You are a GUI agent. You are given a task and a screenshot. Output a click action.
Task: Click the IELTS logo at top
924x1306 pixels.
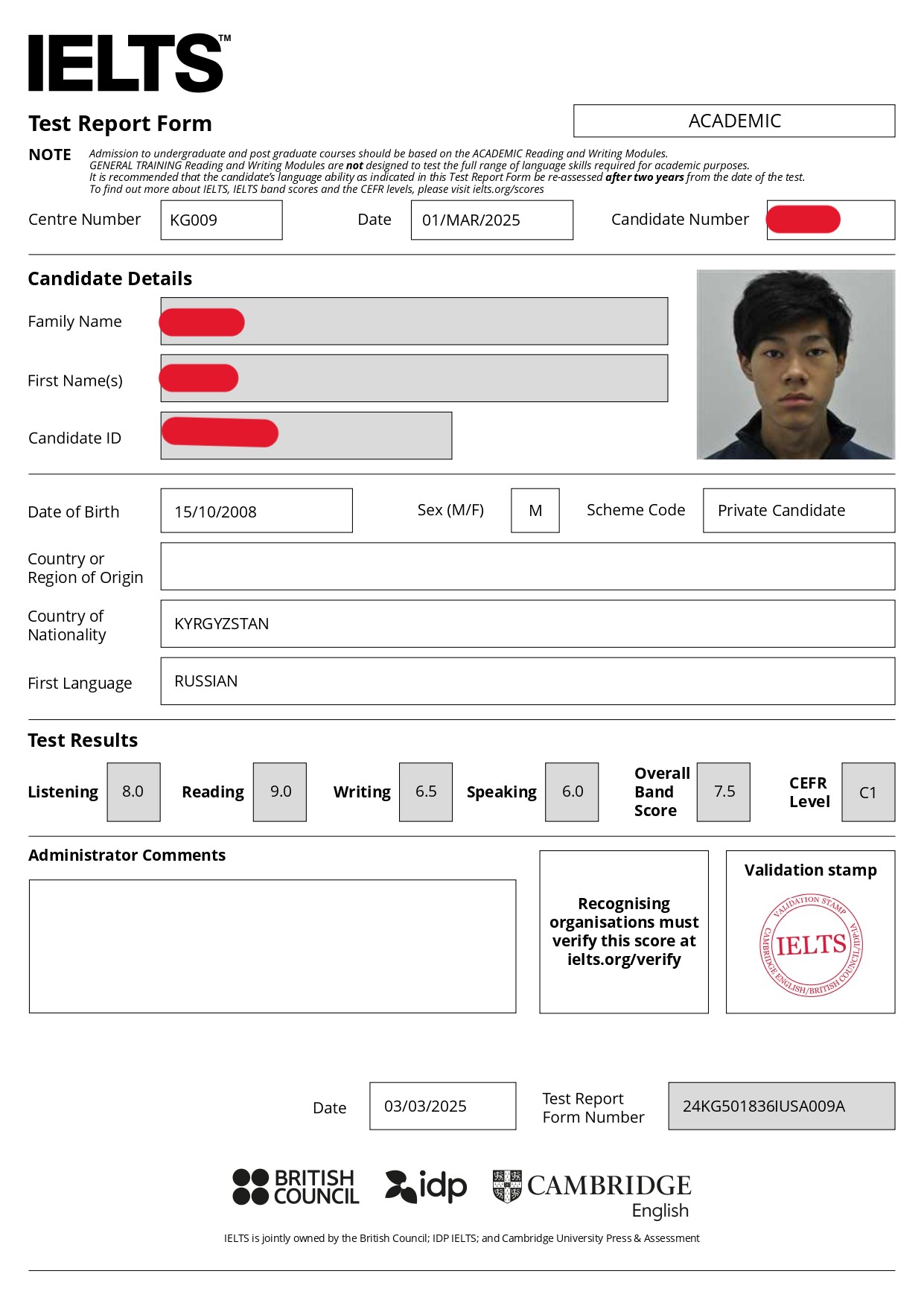pos(127,63)
